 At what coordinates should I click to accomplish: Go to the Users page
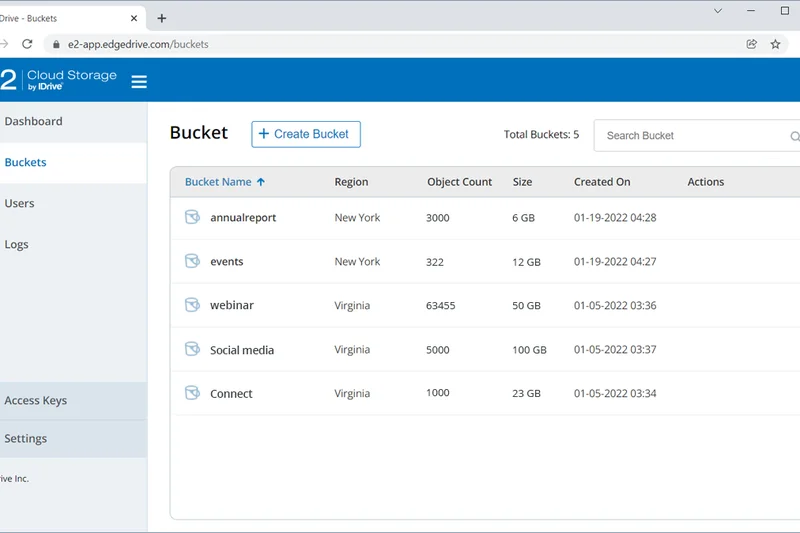20,203
